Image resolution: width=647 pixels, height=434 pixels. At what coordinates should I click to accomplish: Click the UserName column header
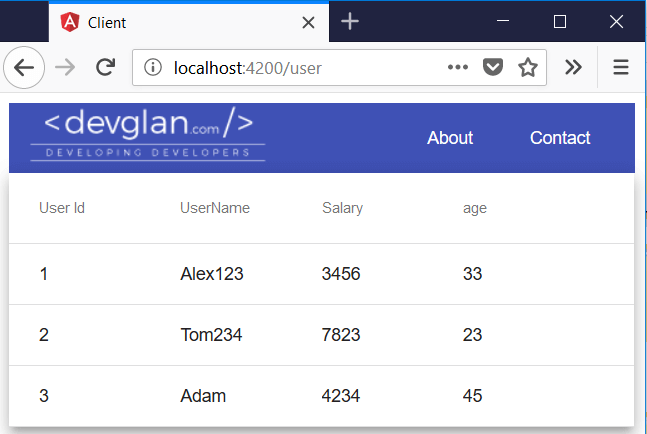click(x=215, y=208)
